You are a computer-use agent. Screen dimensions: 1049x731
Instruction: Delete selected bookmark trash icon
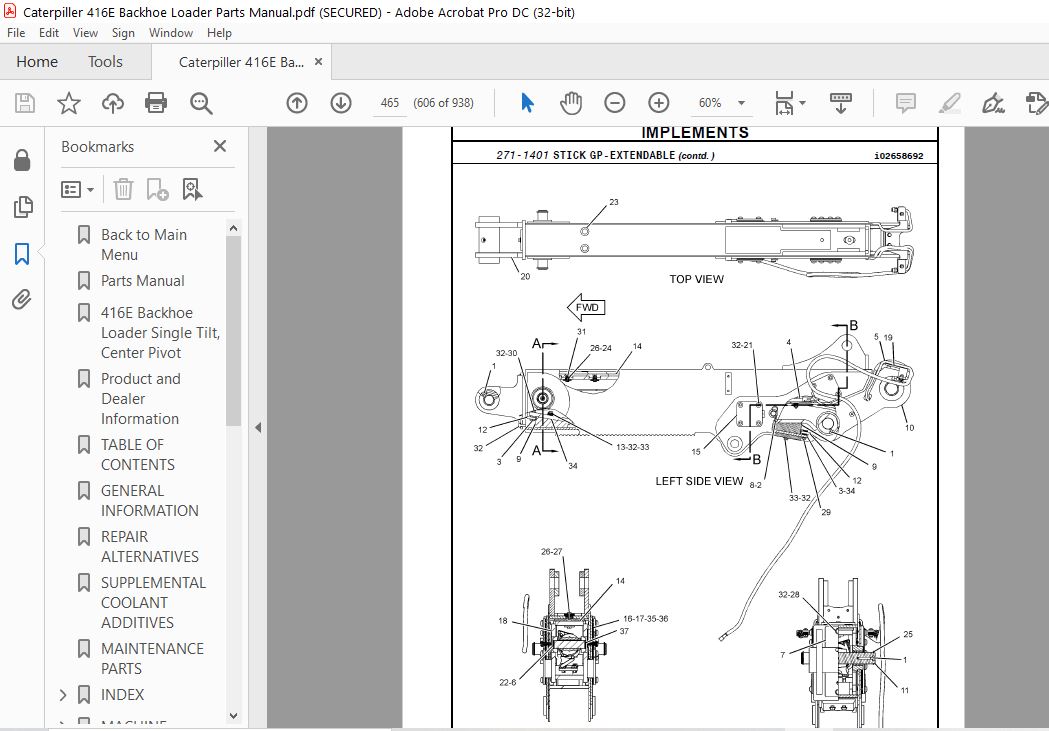click(x=123, y=189)
